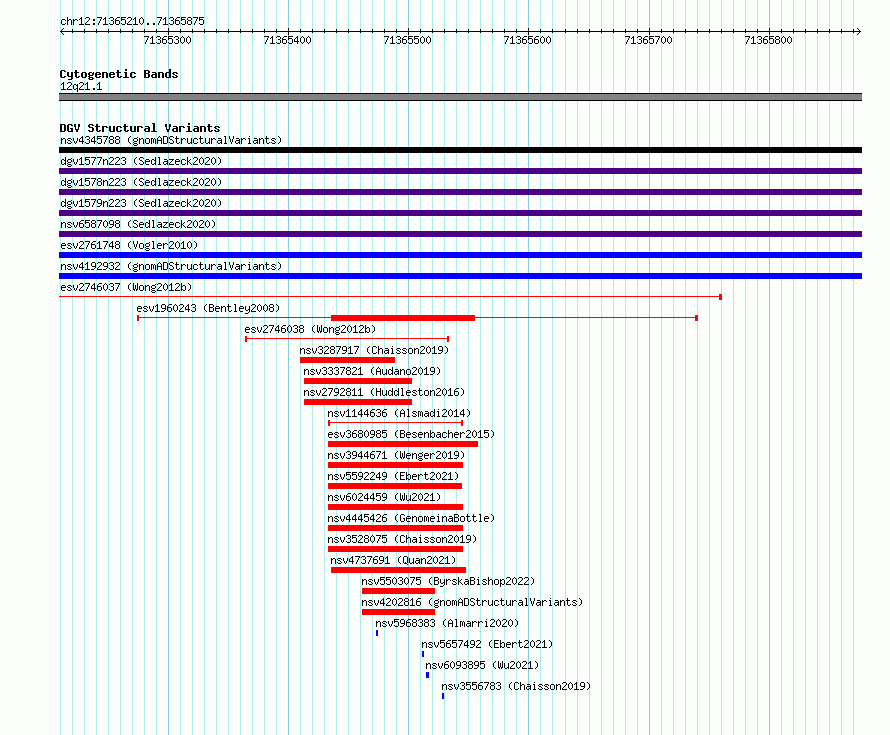Select nsv3556783 (Chaisson2019) label
This screenshot has width=890, height=735.
[x=516, y=686]
